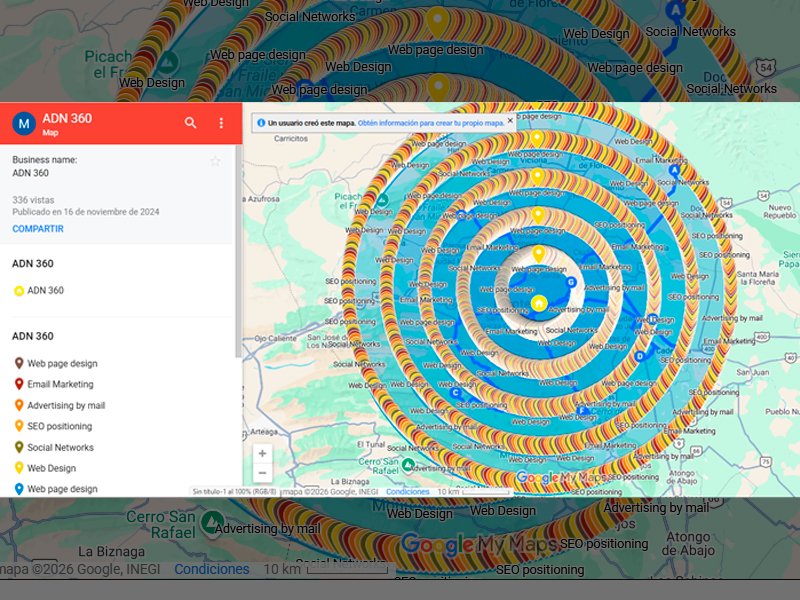Click the orange home marker at map center
Viewport: 800px width, 600px height.
tap(540, 302)
